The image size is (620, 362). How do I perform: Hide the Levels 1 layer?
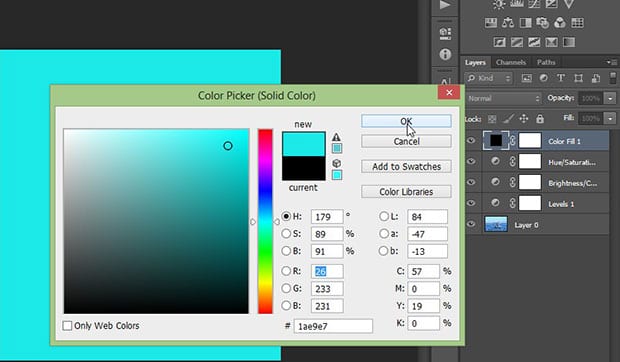tap(471, 203)
